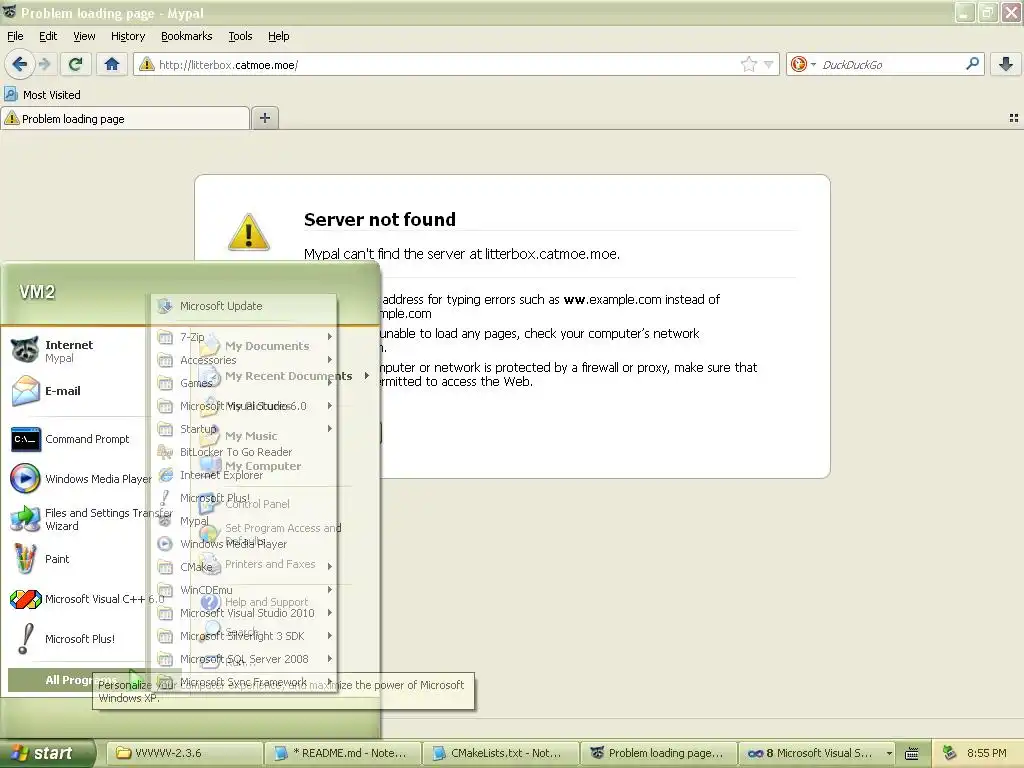1024x768 pixels.
Task: Go back with the Back arrow button
Action: 20,64
